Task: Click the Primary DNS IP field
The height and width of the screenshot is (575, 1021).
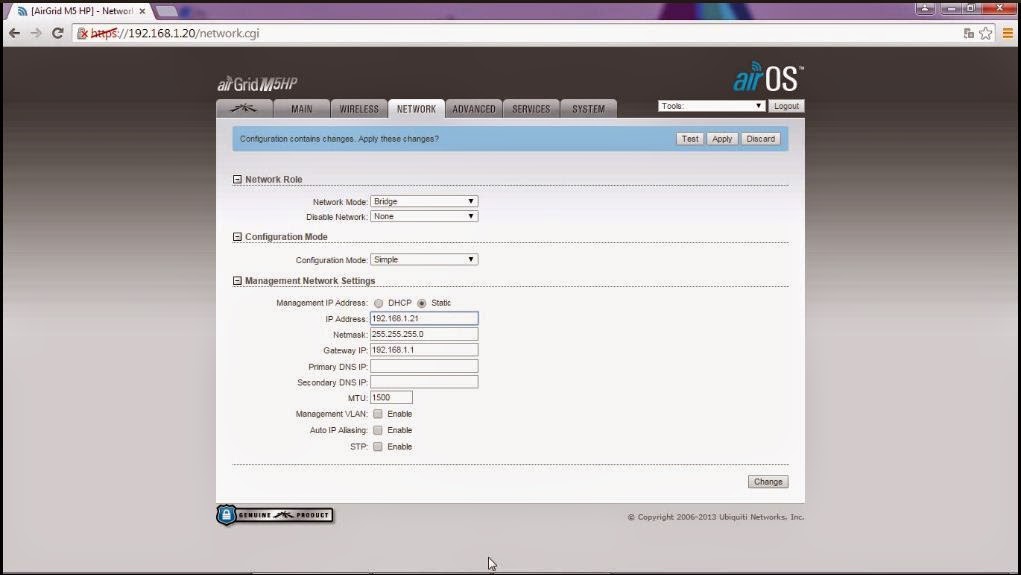Action: (x=424, y=366)
